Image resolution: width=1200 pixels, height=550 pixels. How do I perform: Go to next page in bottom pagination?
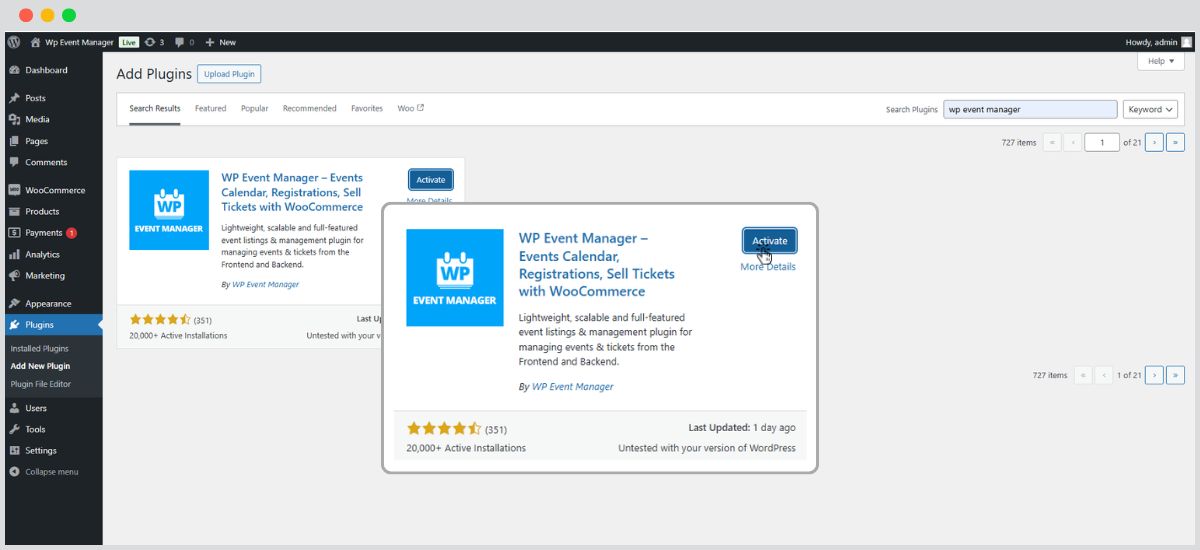coord(1154,375)
